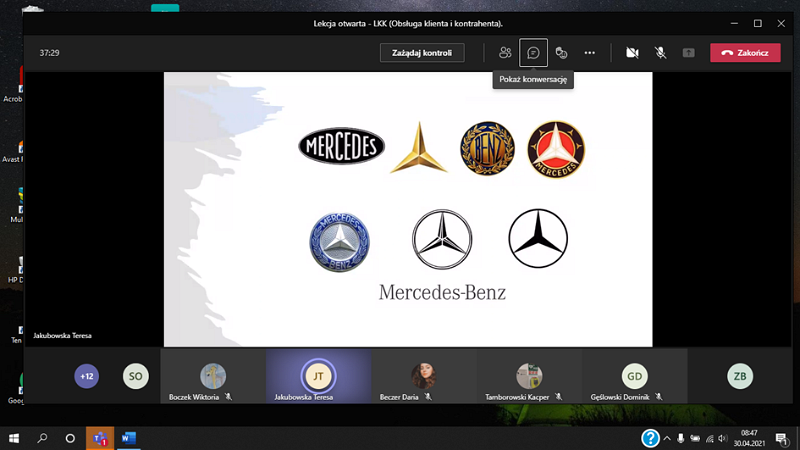Viewport: 800px width, 450px height.
Task: Open Microsoft Teams from taskbar
Action: coord(100,438)
